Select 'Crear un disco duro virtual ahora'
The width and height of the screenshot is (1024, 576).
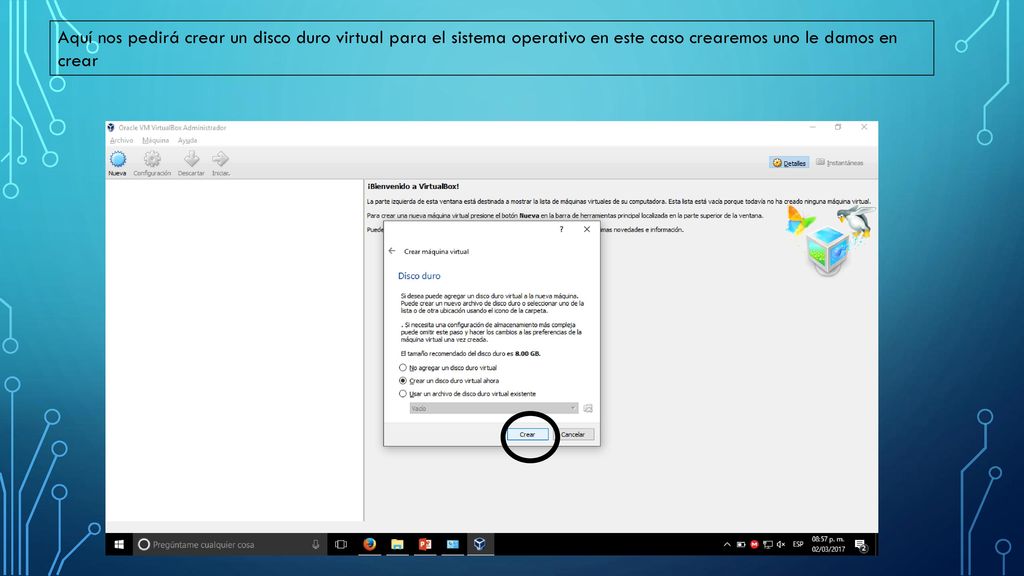pos(449,381)
